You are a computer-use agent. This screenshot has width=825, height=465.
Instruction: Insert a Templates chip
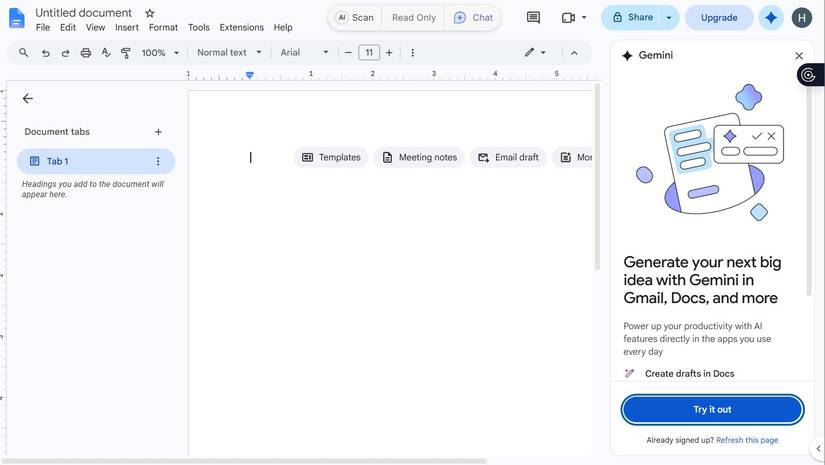pyautogui.click(x=331, y=157)
